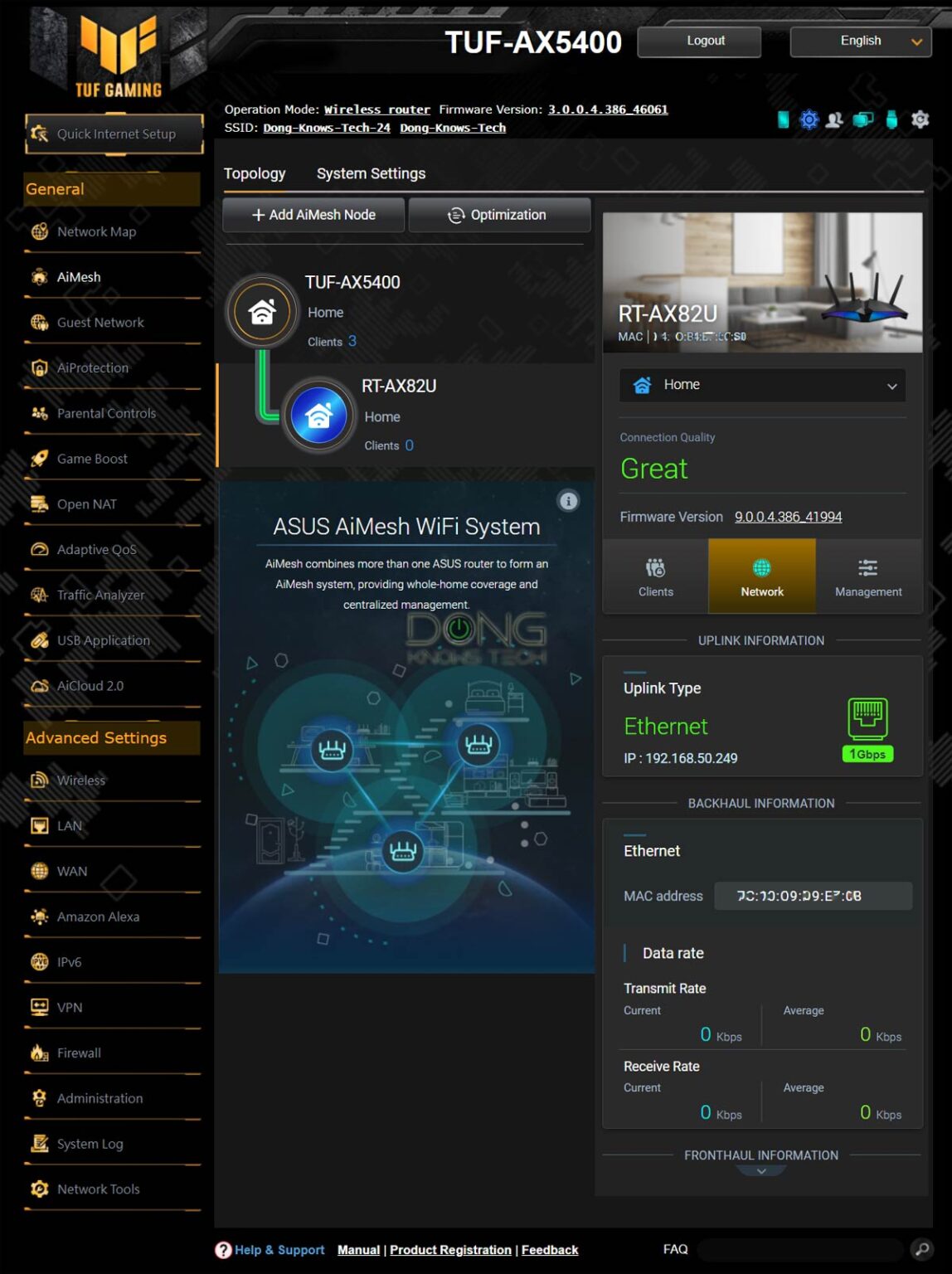Switch to the System Settings tab
The width and height of the screenshot is (952, 1274).
point(370,173)
